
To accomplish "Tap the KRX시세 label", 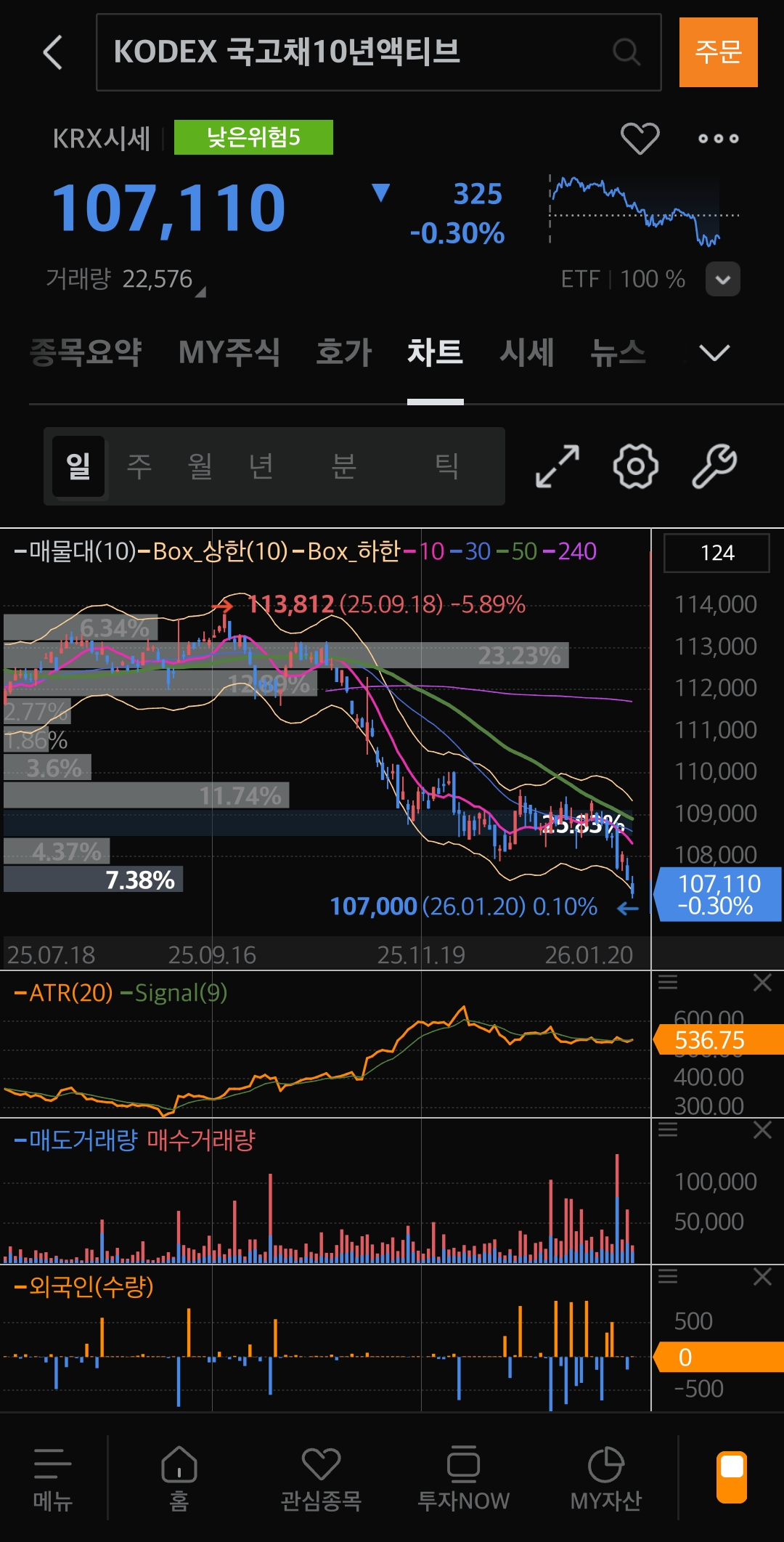I will (102, 138).
